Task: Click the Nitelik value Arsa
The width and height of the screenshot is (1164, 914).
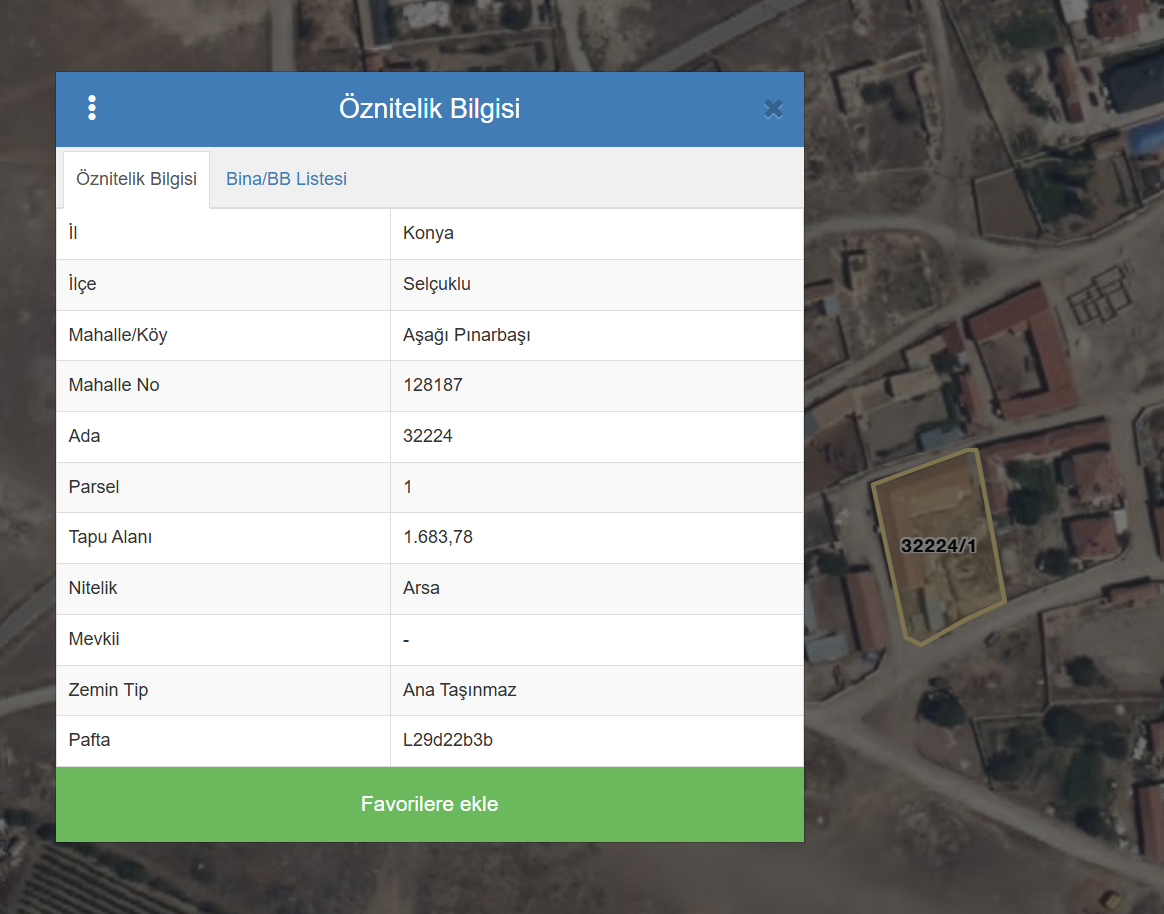Action: click(421, 588)
